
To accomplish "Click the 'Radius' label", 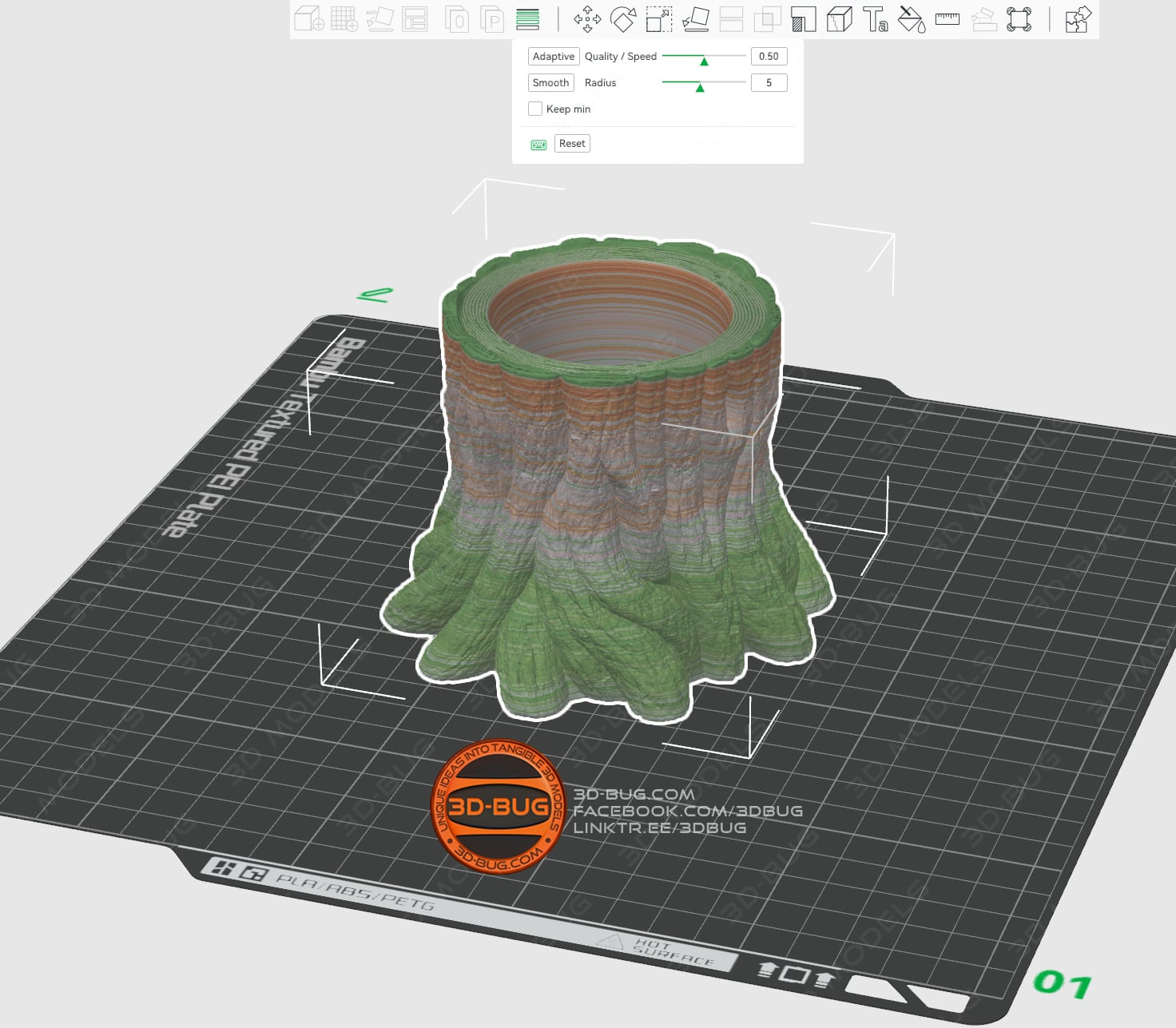I will click(x=600, y=83).
